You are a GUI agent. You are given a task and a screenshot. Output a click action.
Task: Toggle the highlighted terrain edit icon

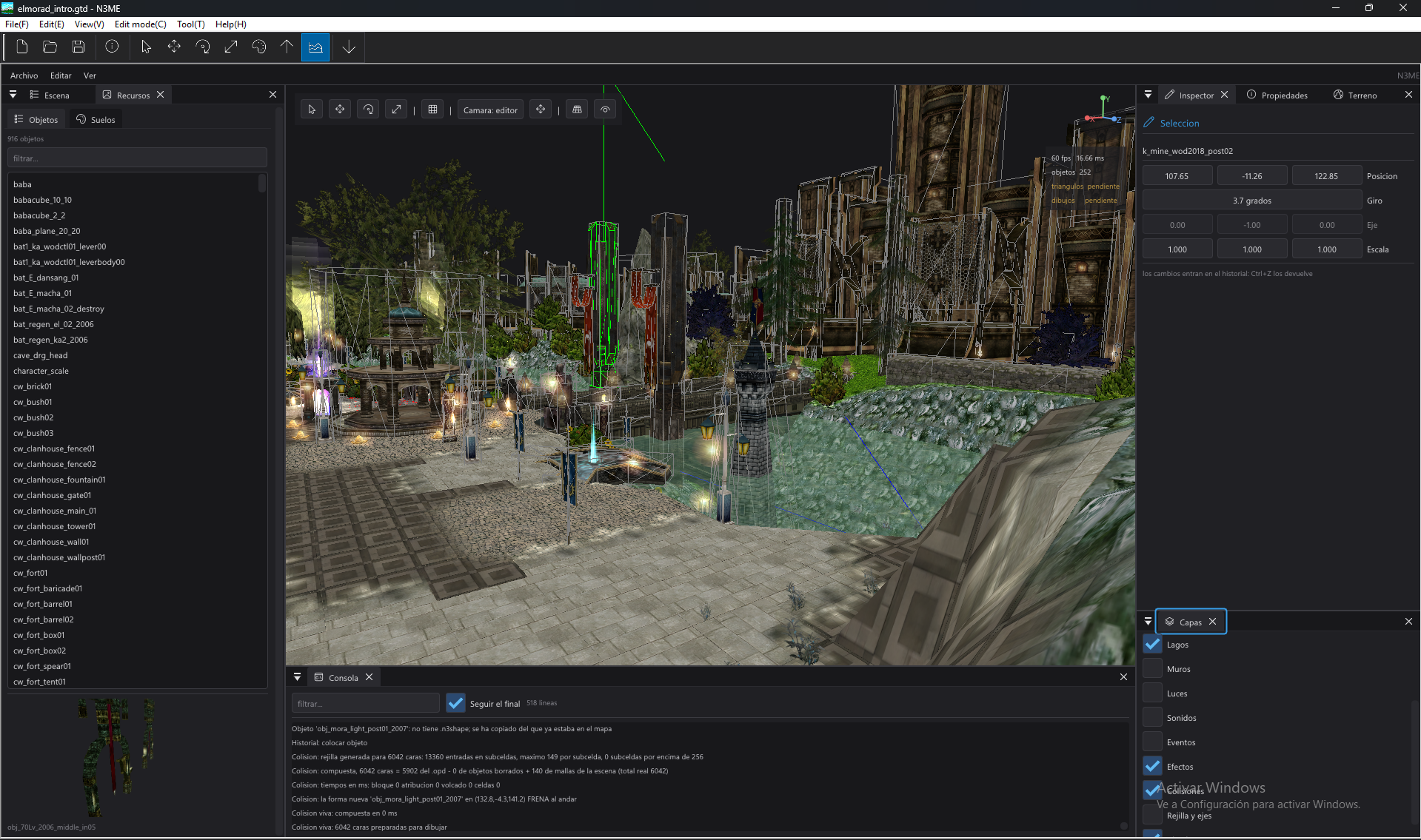[315, 47]
